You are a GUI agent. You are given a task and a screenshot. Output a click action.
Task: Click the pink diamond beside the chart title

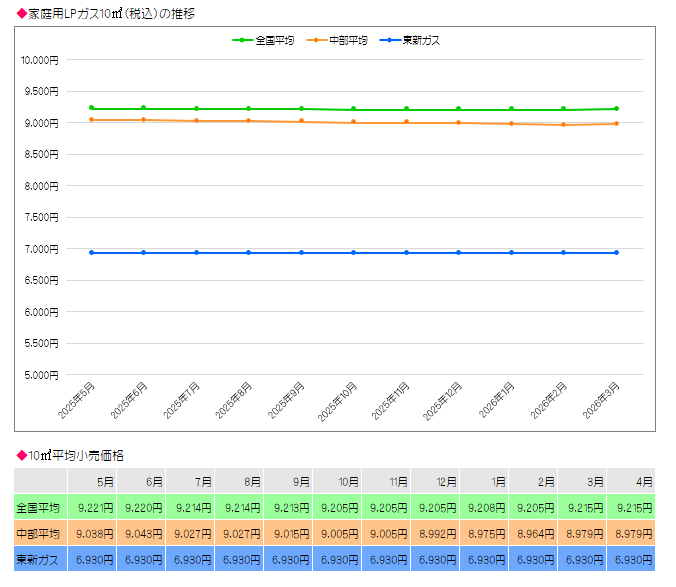20,12
